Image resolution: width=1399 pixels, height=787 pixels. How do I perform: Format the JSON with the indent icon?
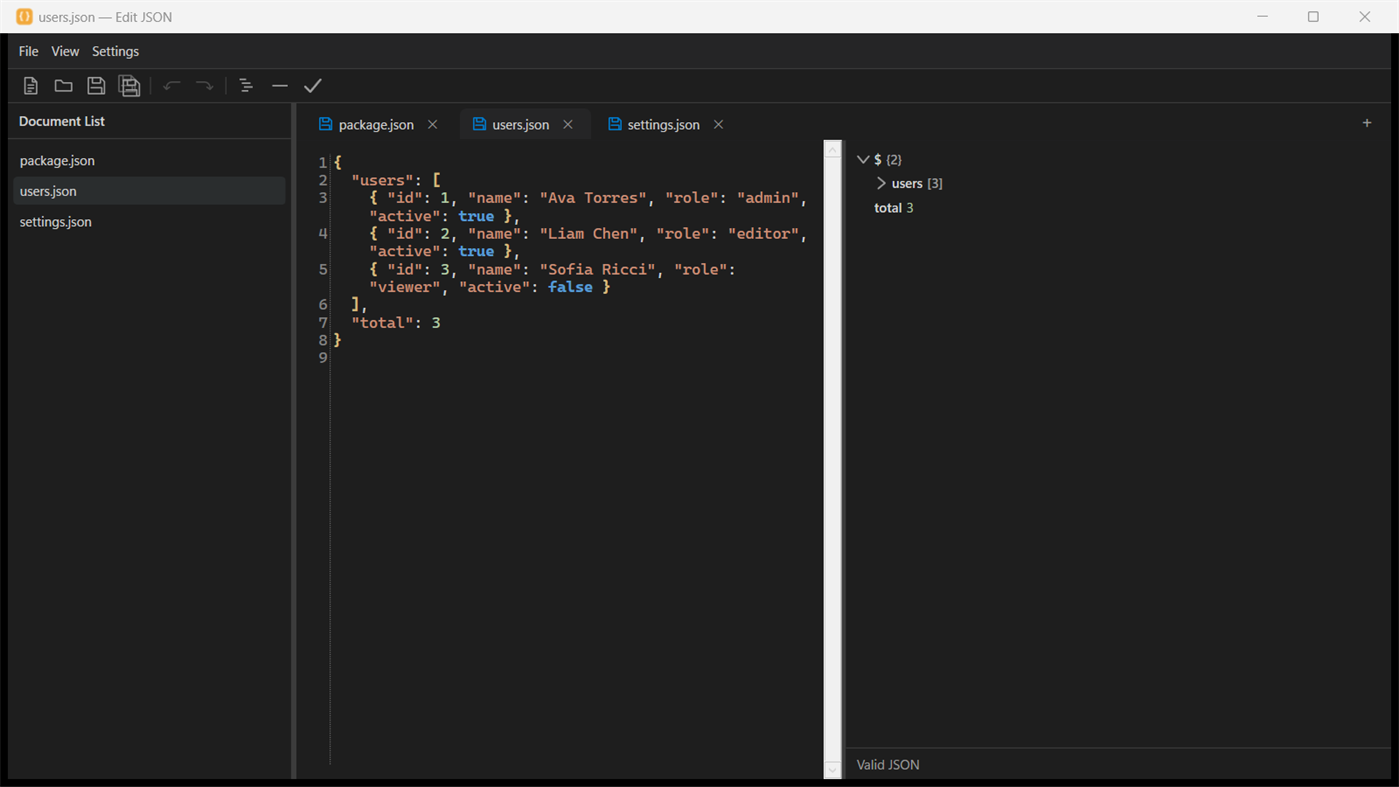246,86
